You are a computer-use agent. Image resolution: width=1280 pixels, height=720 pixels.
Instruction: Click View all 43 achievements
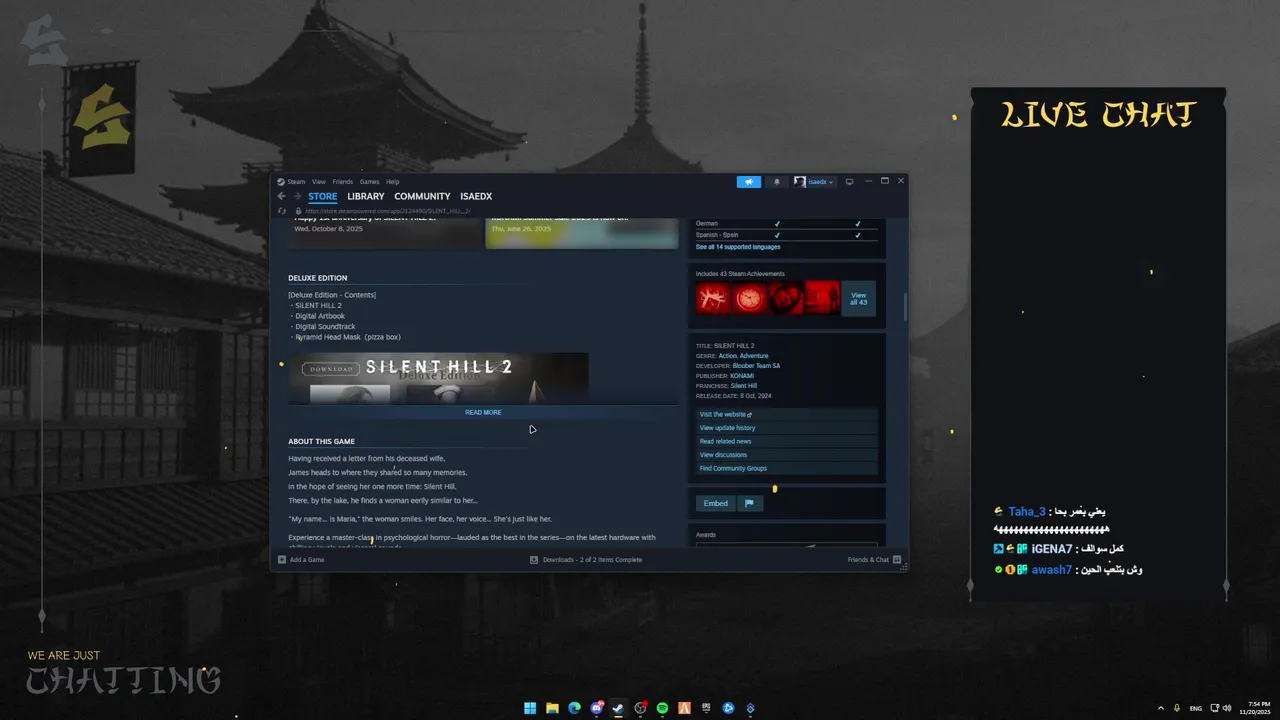point(858,298)
